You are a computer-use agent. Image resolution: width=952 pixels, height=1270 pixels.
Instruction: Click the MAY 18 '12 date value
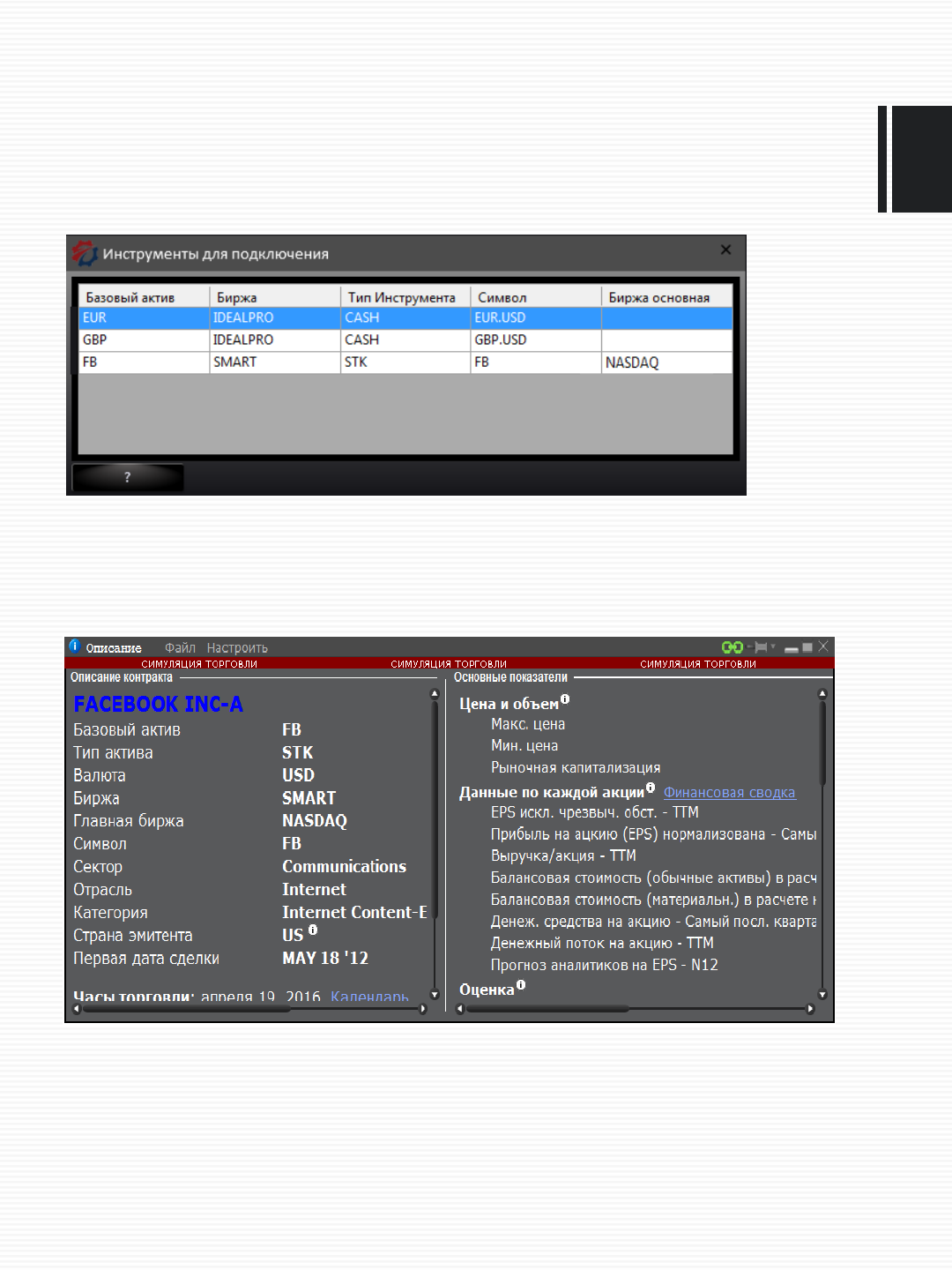click(325, 959)
